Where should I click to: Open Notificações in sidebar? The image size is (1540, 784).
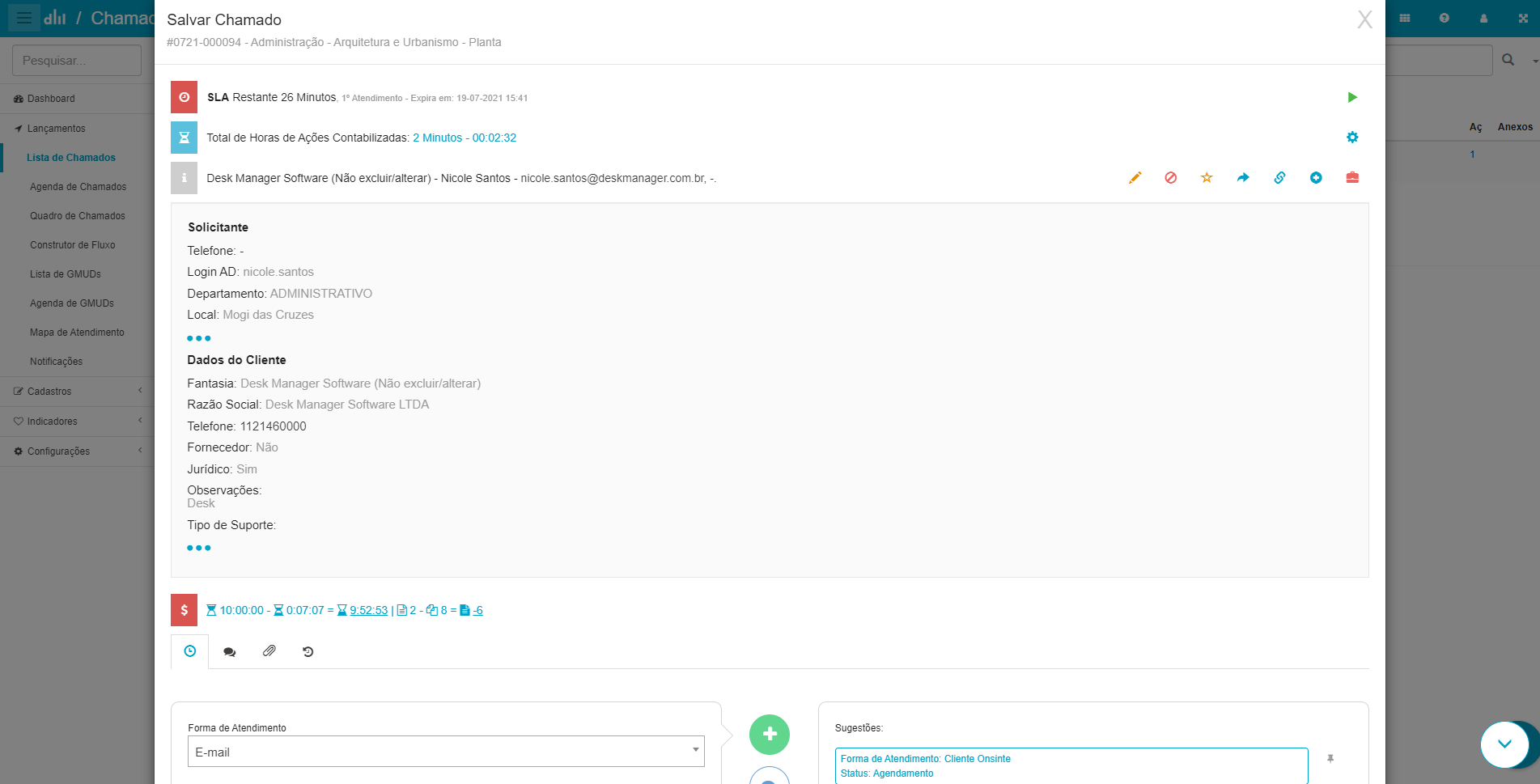(57, 362)
